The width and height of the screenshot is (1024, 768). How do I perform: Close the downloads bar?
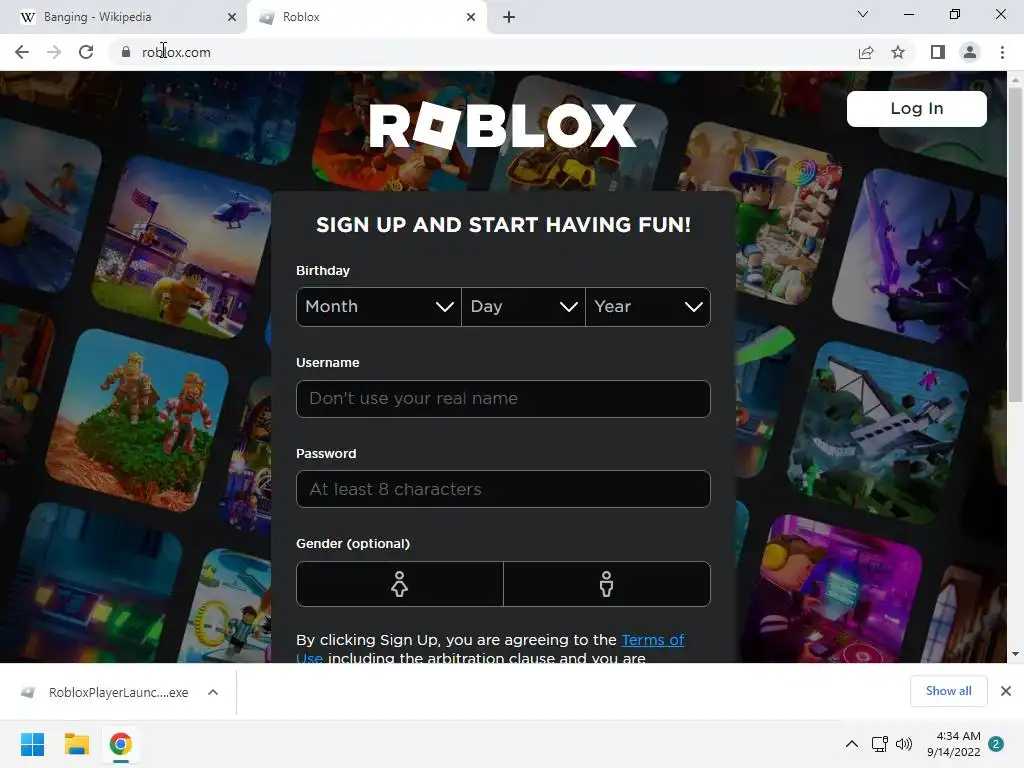pos(1006,691)
